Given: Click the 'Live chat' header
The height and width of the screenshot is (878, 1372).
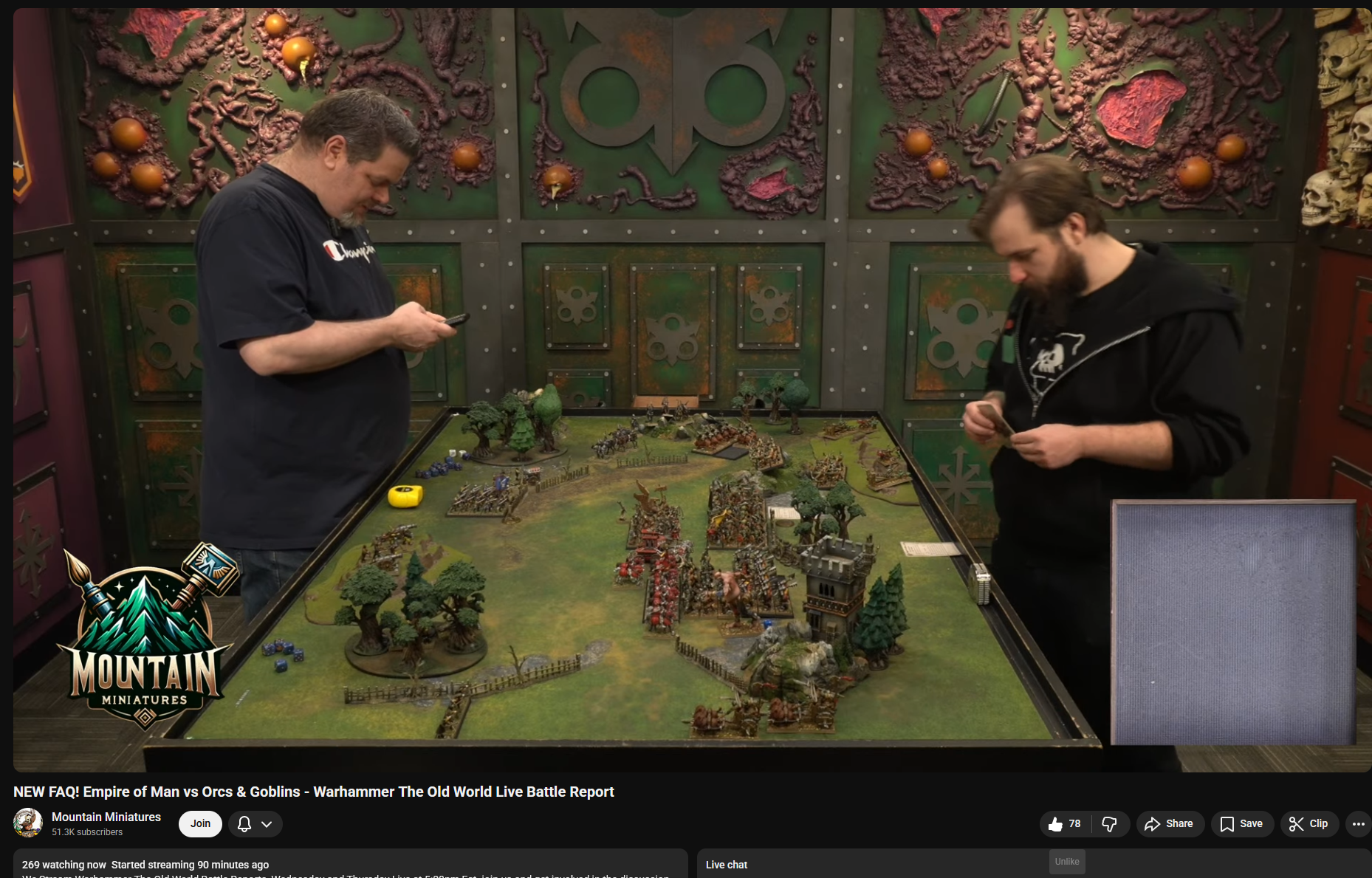Looking at the screenshot, I should (727, 865).
